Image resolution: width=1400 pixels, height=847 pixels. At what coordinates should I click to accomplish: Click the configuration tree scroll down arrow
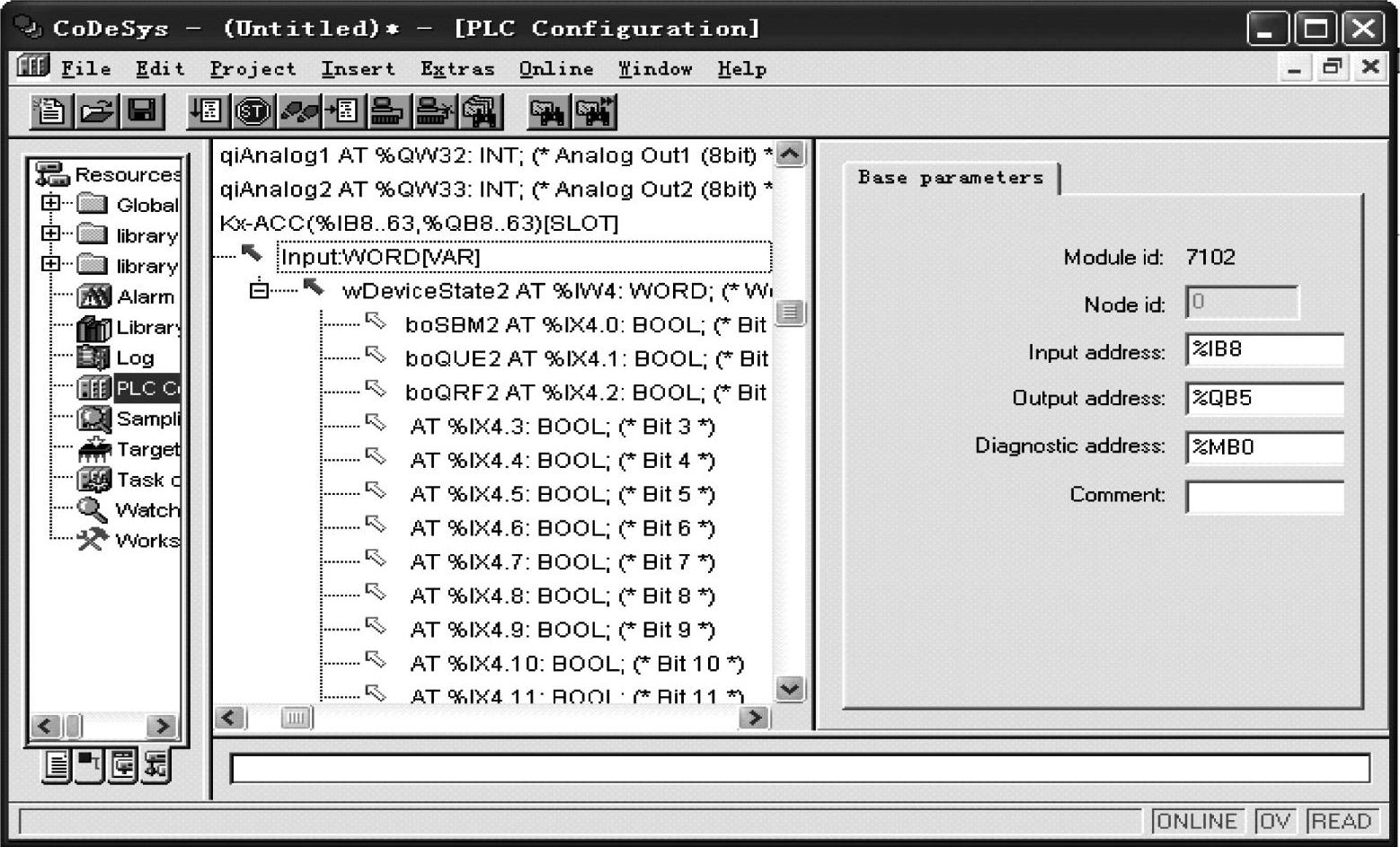click(789, 689)
